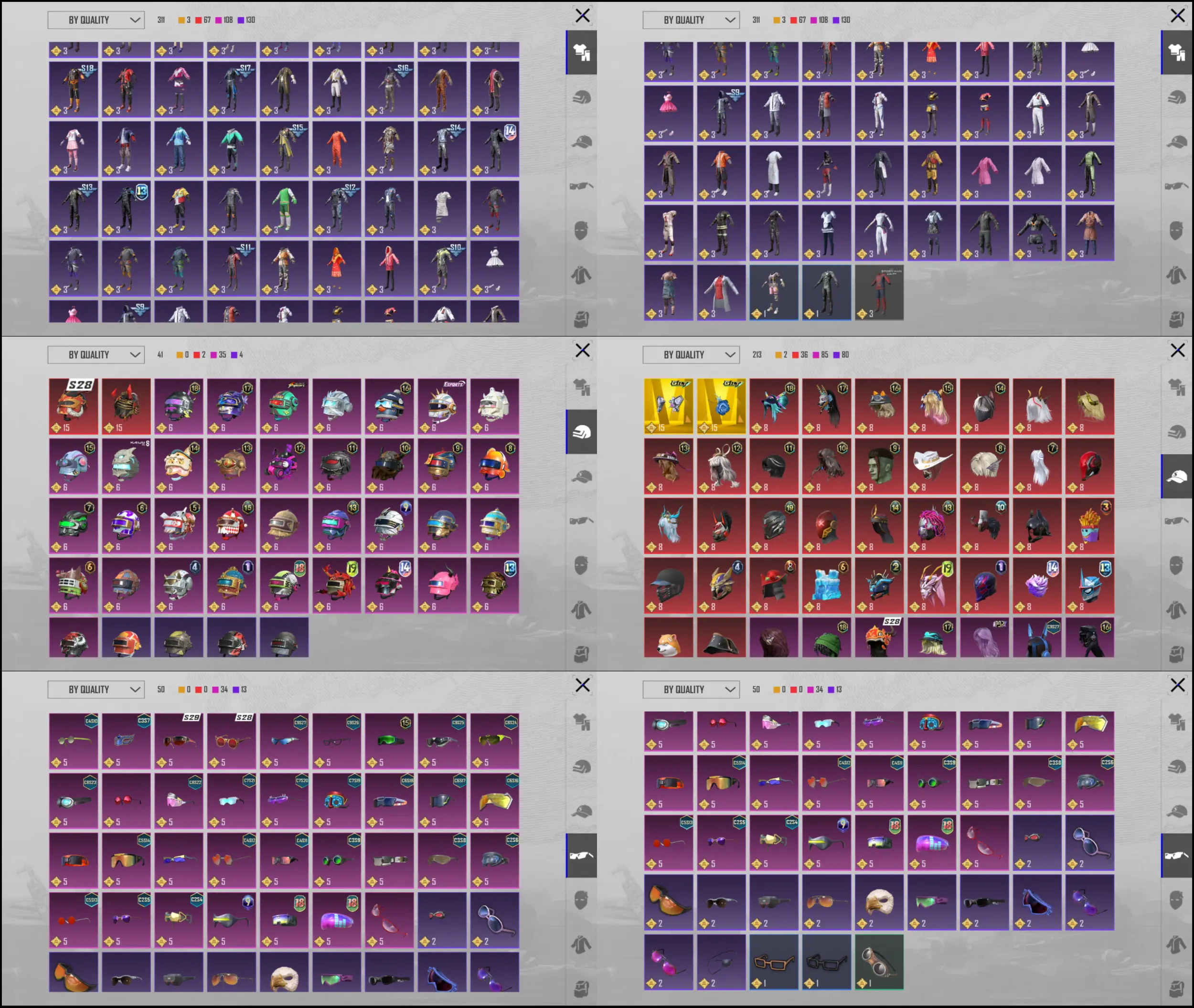Open jacket tab icon in the 41-item helmet panel
This screenshot has height=1008, width=1194.
[581, 610]
